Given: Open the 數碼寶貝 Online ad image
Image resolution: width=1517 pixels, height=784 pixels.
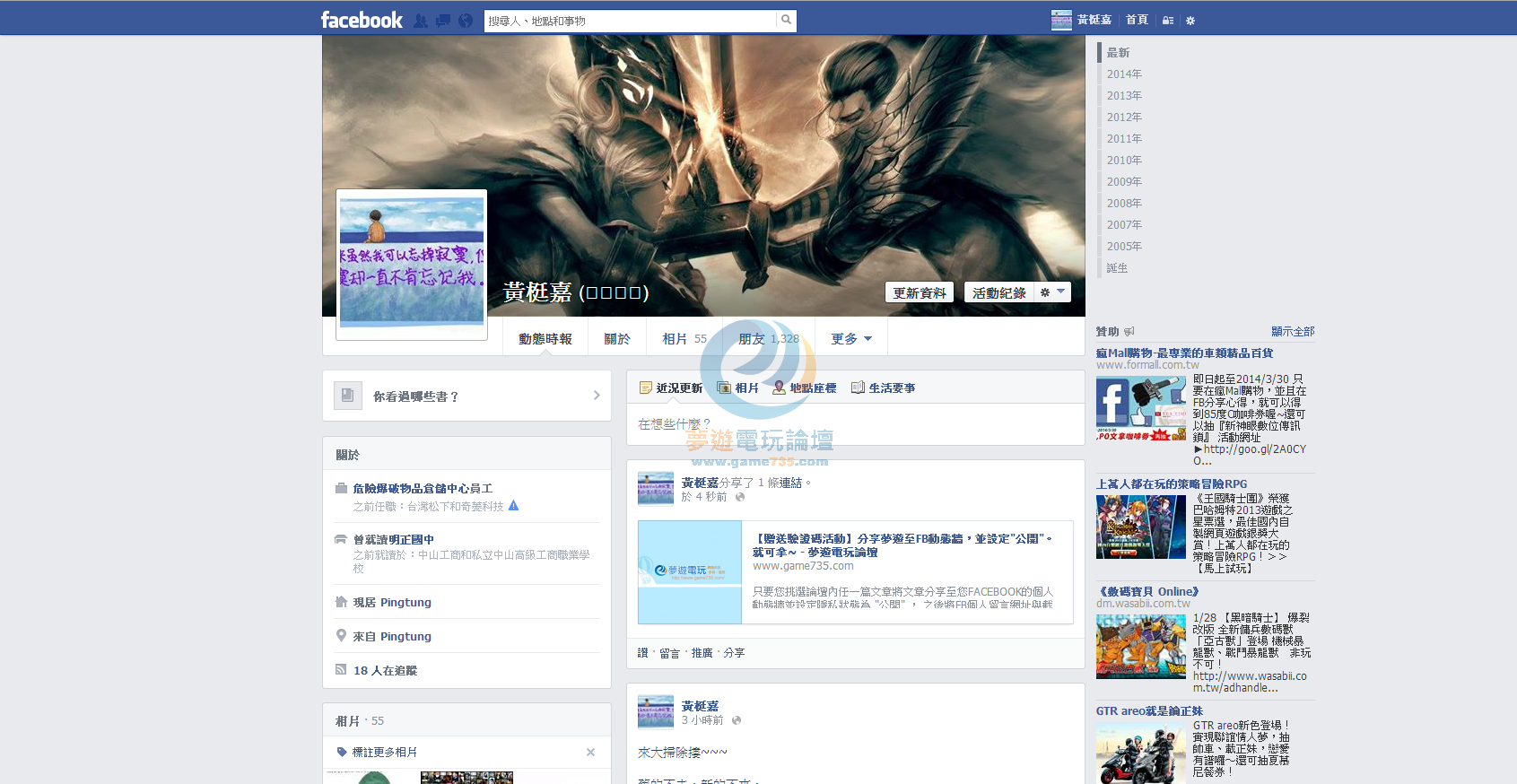Looking at the screenshot, I should coord(1141,646).
